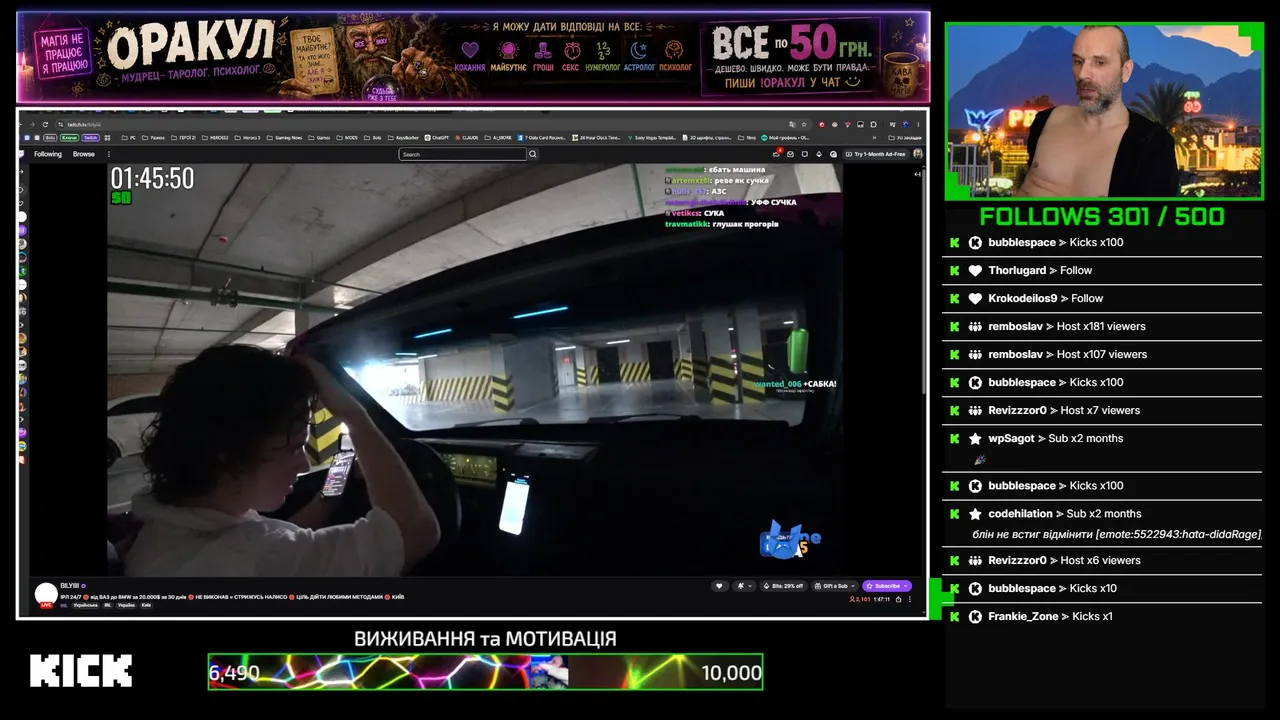Viewport: 1280px width, 720px height.
Task: Open the Sony Vegas Templates bookmark
Action: click(651, 137)
